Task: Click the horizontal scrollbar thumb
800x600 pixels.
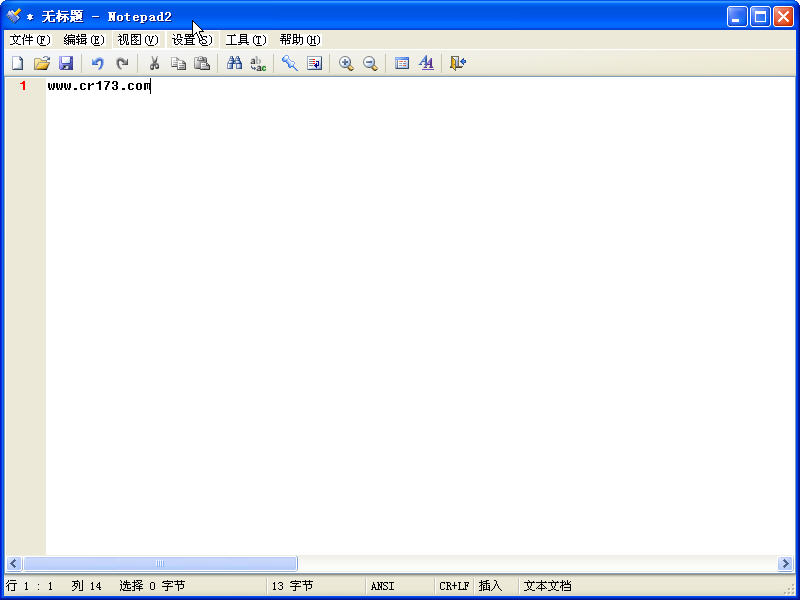Action: [160, 563]
